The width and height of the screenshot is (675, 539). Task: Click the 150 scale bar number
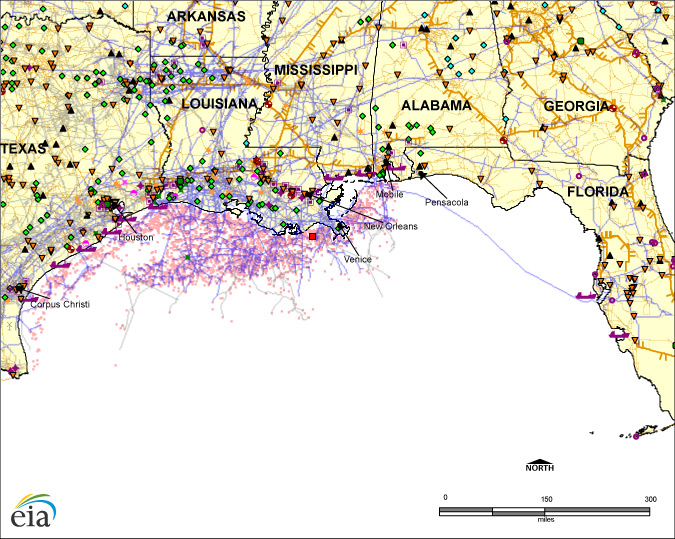pyautogui.click(x=547, y=499)
